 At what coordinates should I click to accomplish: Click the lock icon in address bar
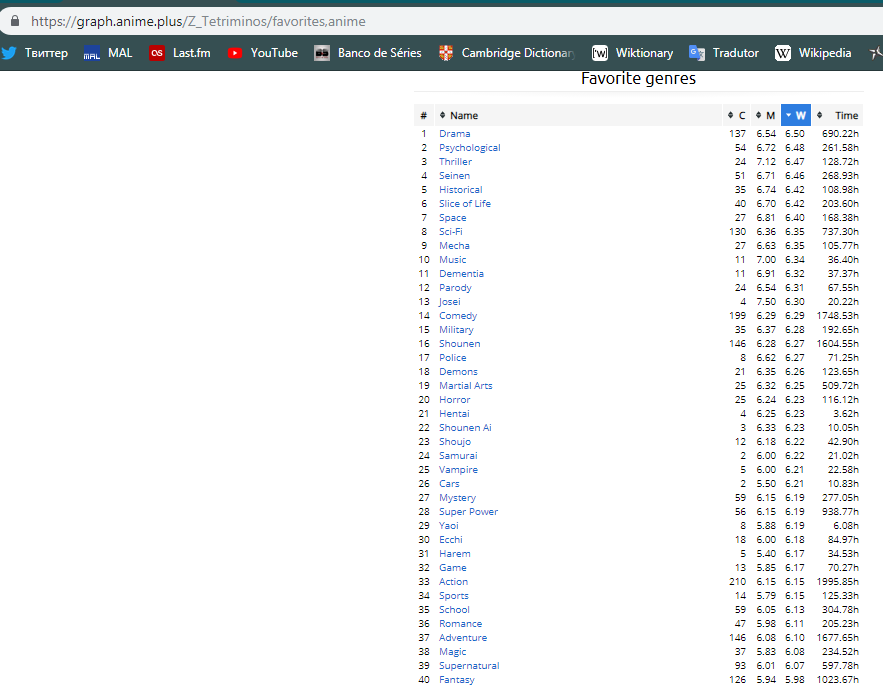tap(14, 21)
